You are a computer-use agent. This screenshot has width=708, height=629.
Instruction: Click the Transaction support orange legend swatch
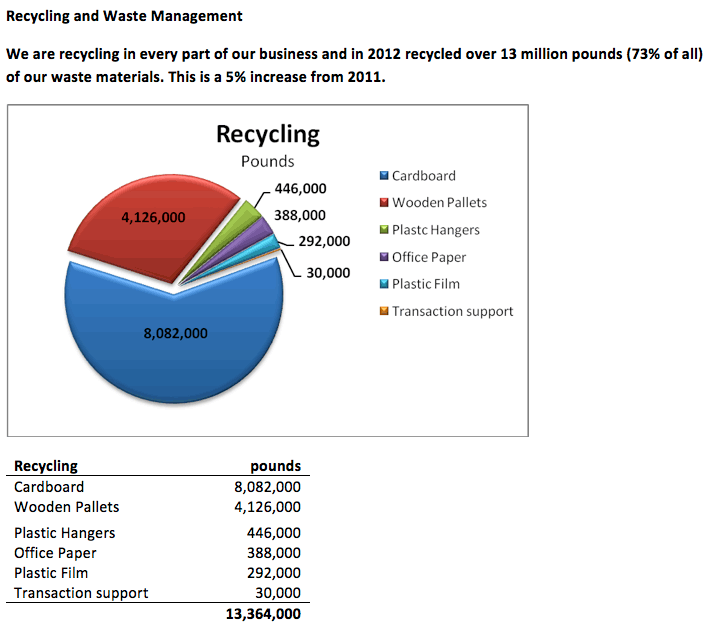[384, 311]
